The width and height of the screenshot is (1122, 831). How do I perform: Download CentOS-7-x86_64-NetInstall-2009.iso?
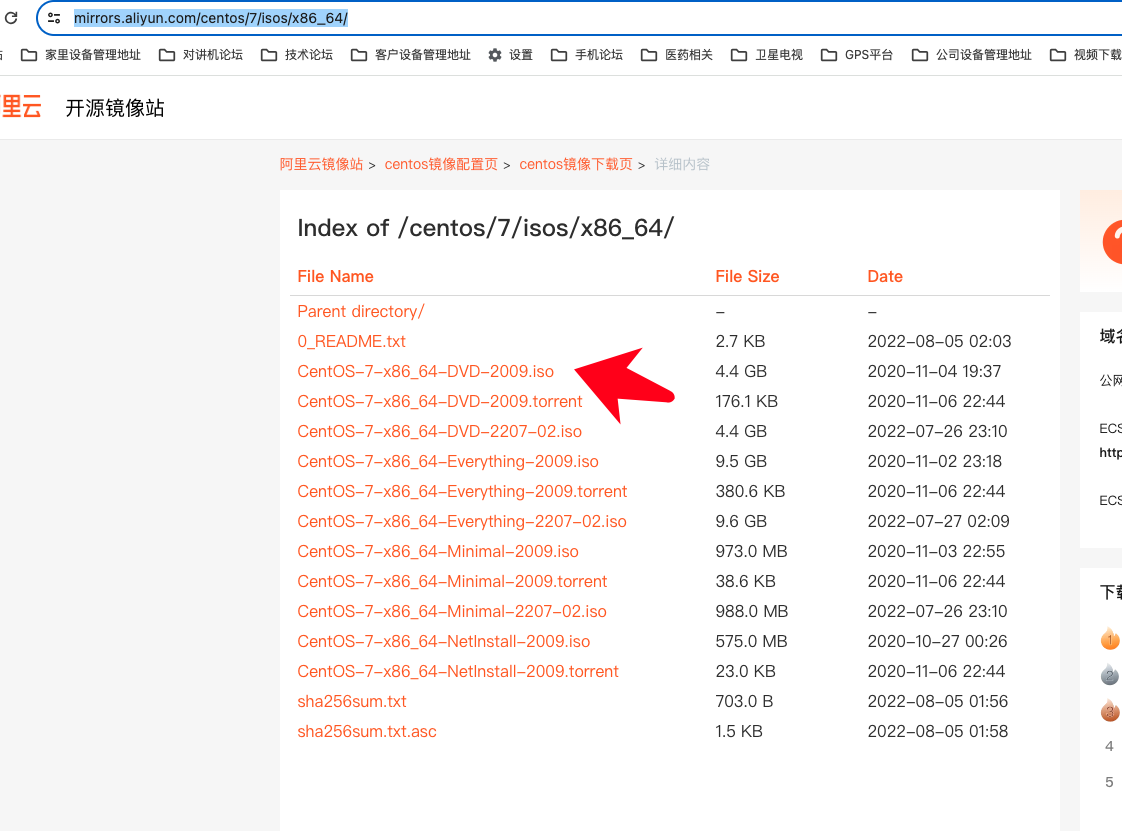[x=444, y=642]
